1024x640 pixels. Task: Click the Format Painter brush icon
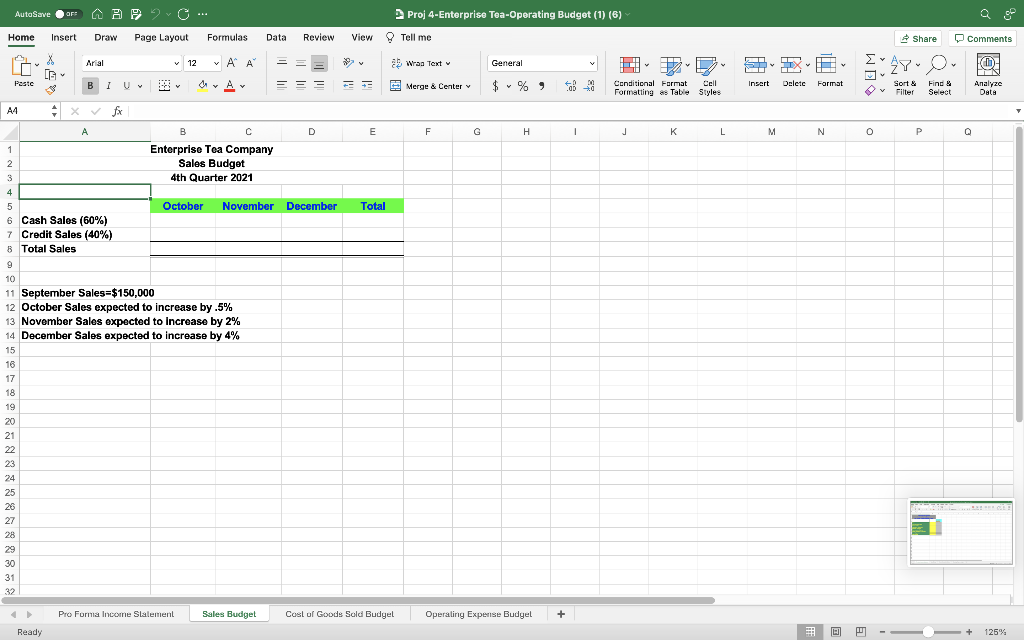(x=50, y=89)
